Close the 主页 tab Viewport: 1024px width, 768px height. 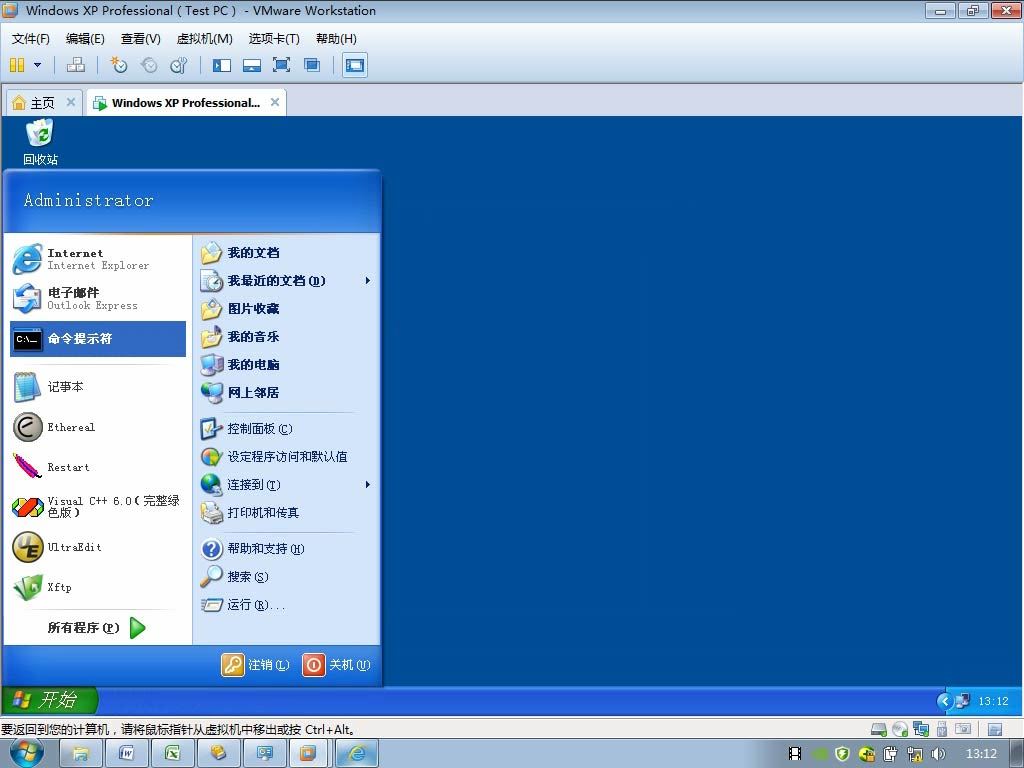coord(71,102)
